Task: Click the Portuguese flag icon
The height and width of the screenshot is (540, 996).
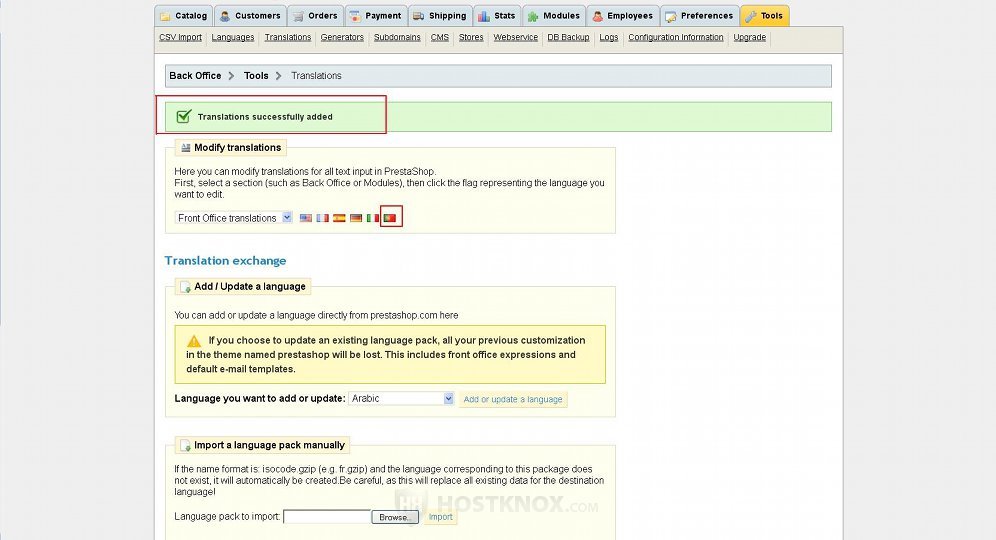Action: (390, 218)
